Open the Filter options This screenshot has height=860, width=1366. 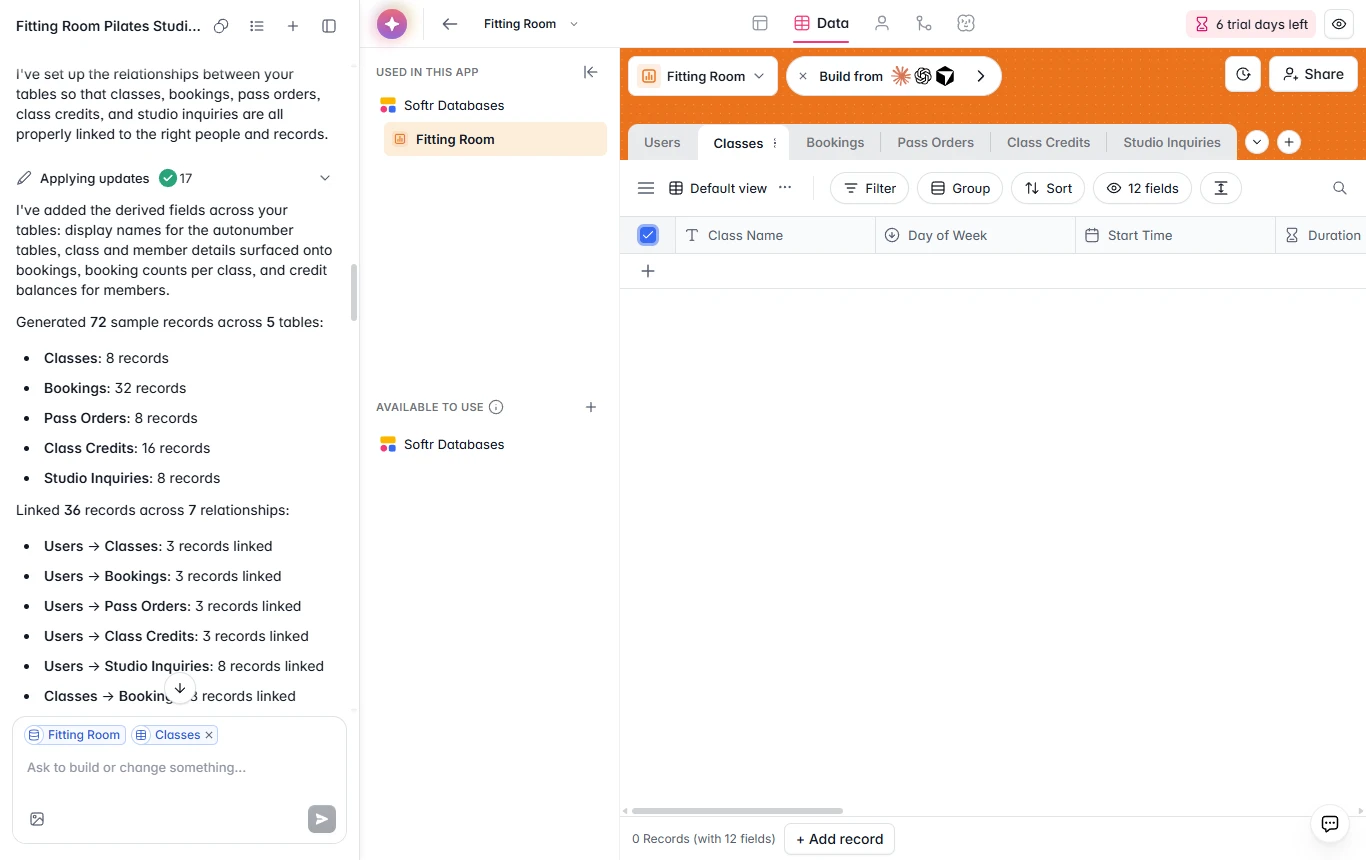point(869,188)
